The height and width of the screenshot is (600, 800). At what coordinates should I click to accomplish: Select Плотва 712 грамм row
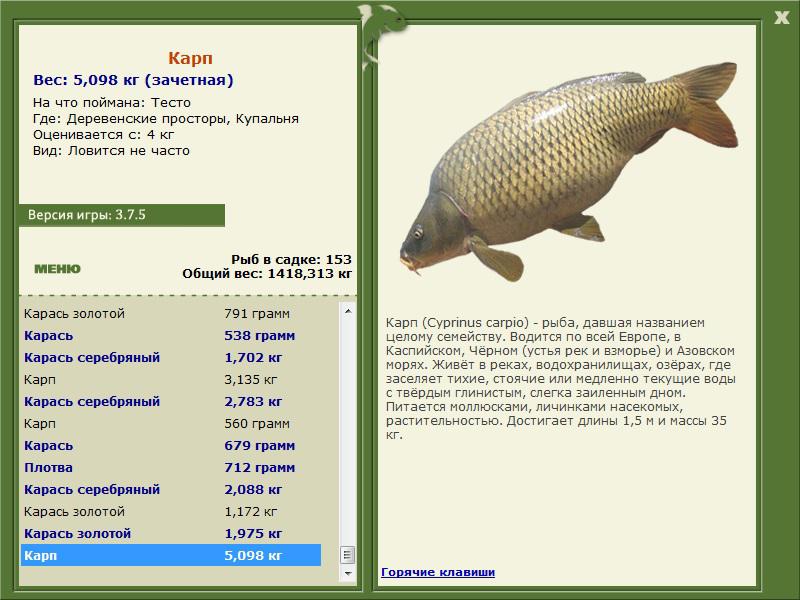pos(171,467)
